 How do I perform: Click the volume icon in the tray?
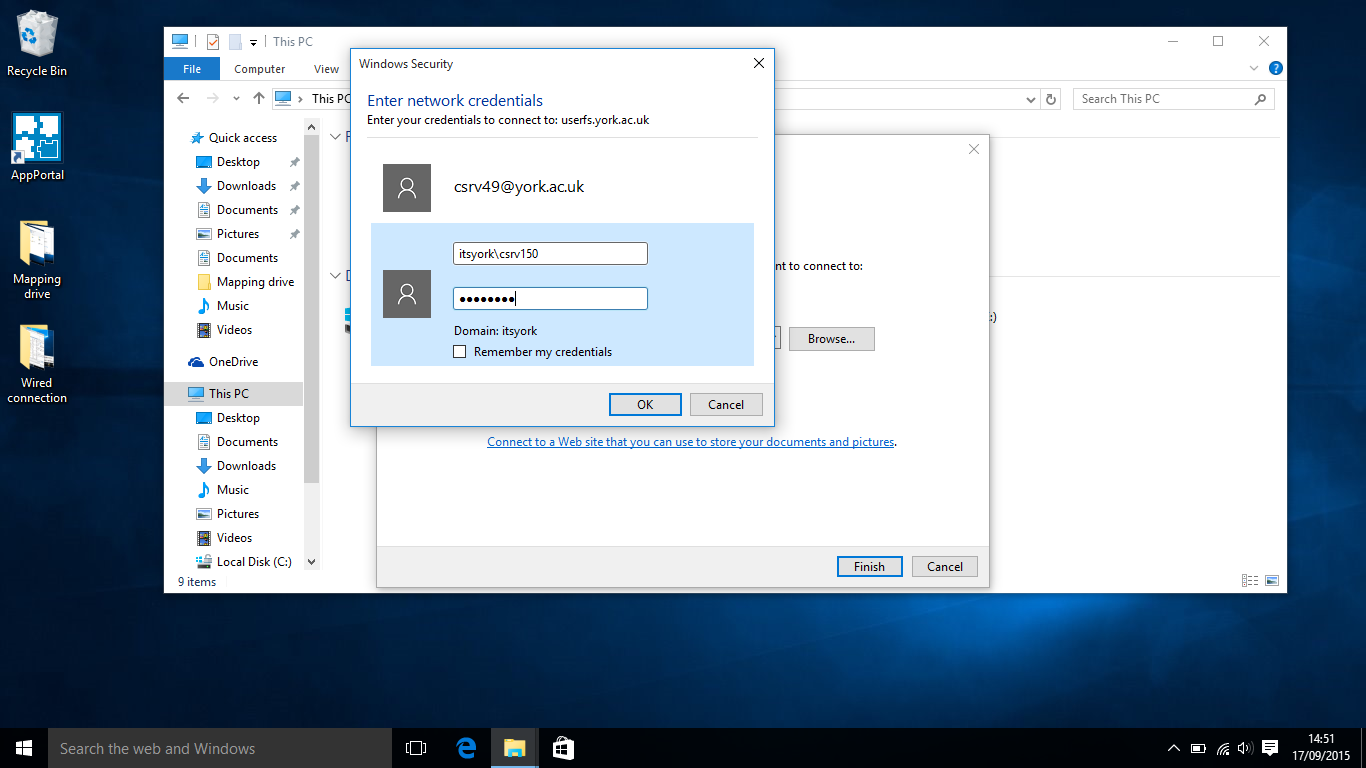1245,748
